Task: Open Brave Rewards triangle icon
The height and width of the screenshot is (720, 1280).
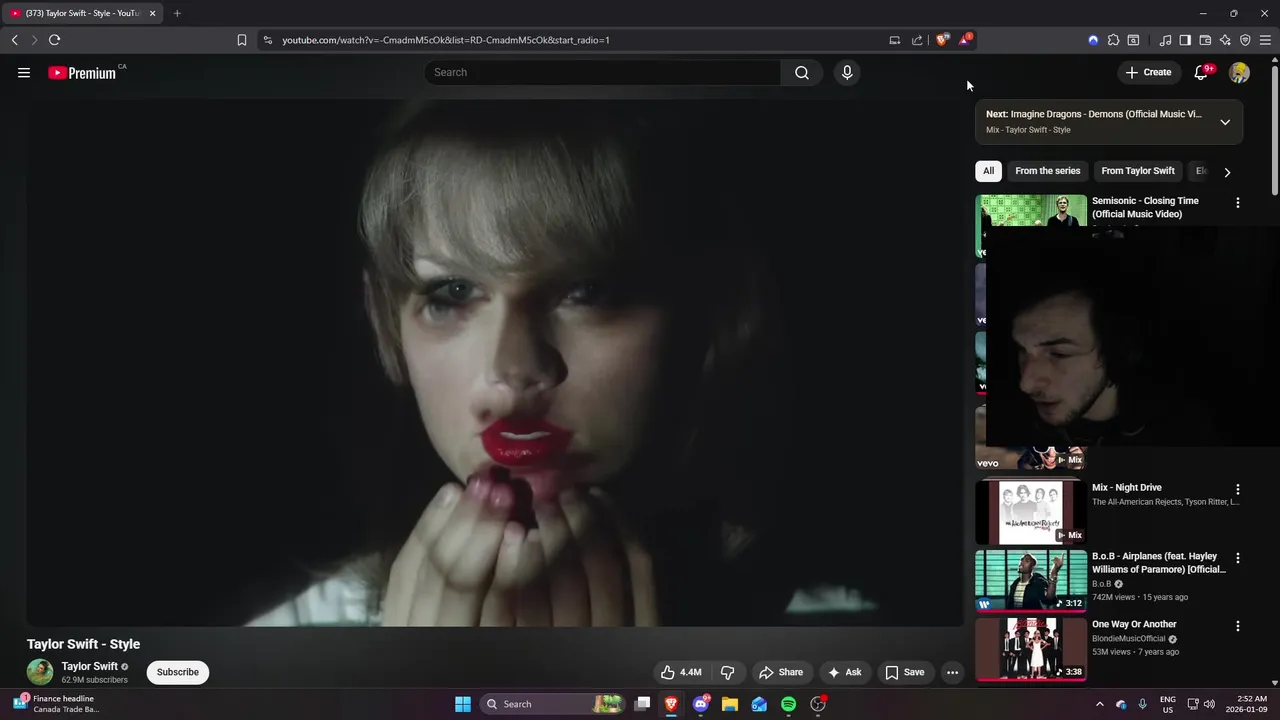Action: 965,40
